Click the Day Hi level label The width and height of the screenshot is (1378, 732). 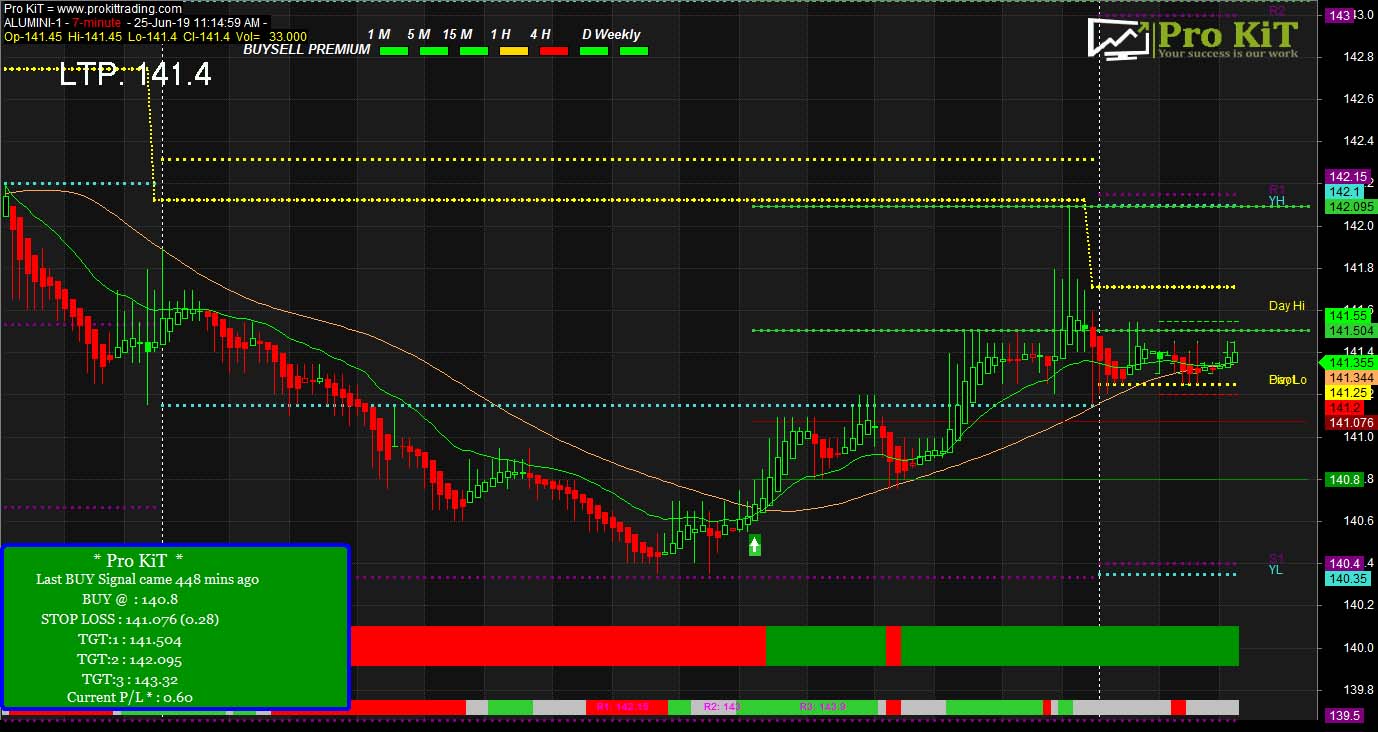click(x=1286, y=306)
